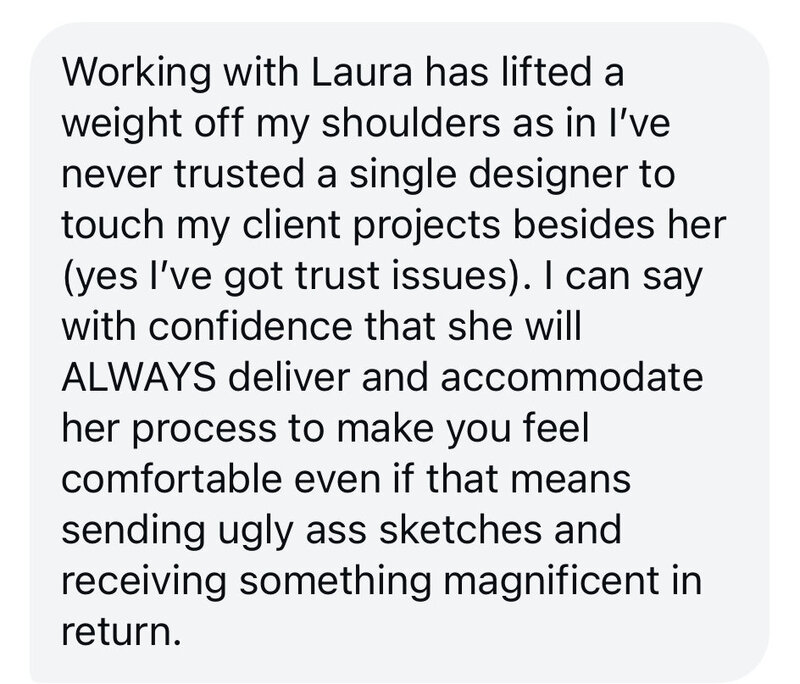Select the word sketches
Image resolution: width=800 pixels, height=684 pixels.
pos(460,530)
